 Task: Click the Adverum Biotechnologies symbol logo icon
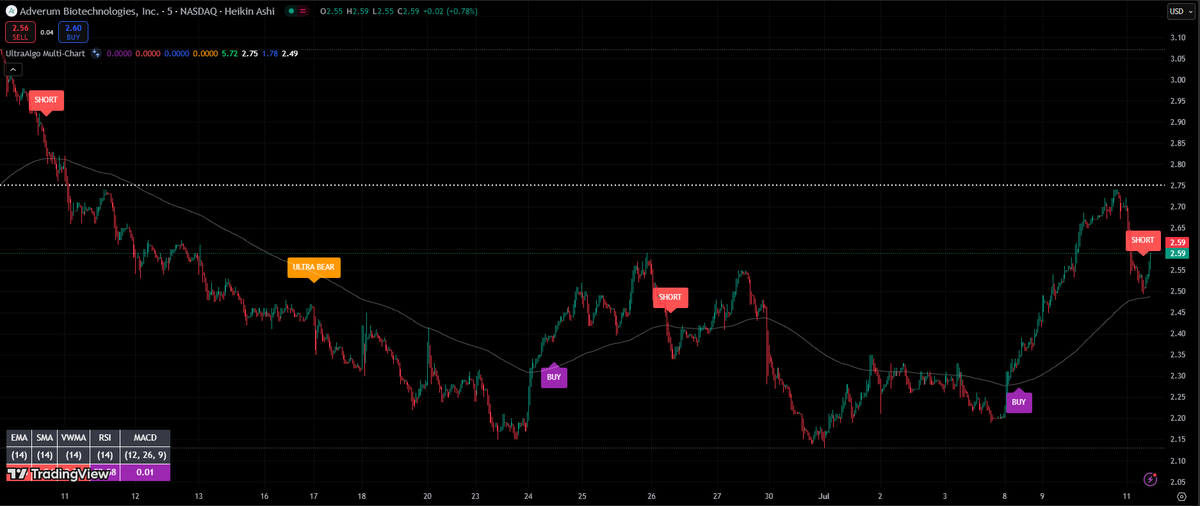11,10
